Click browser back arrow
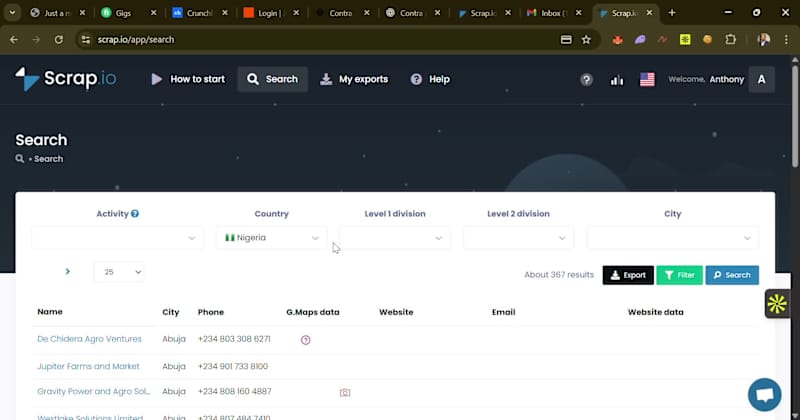The height and width of the screenshot is (420, 800). (x=14, y=40)
